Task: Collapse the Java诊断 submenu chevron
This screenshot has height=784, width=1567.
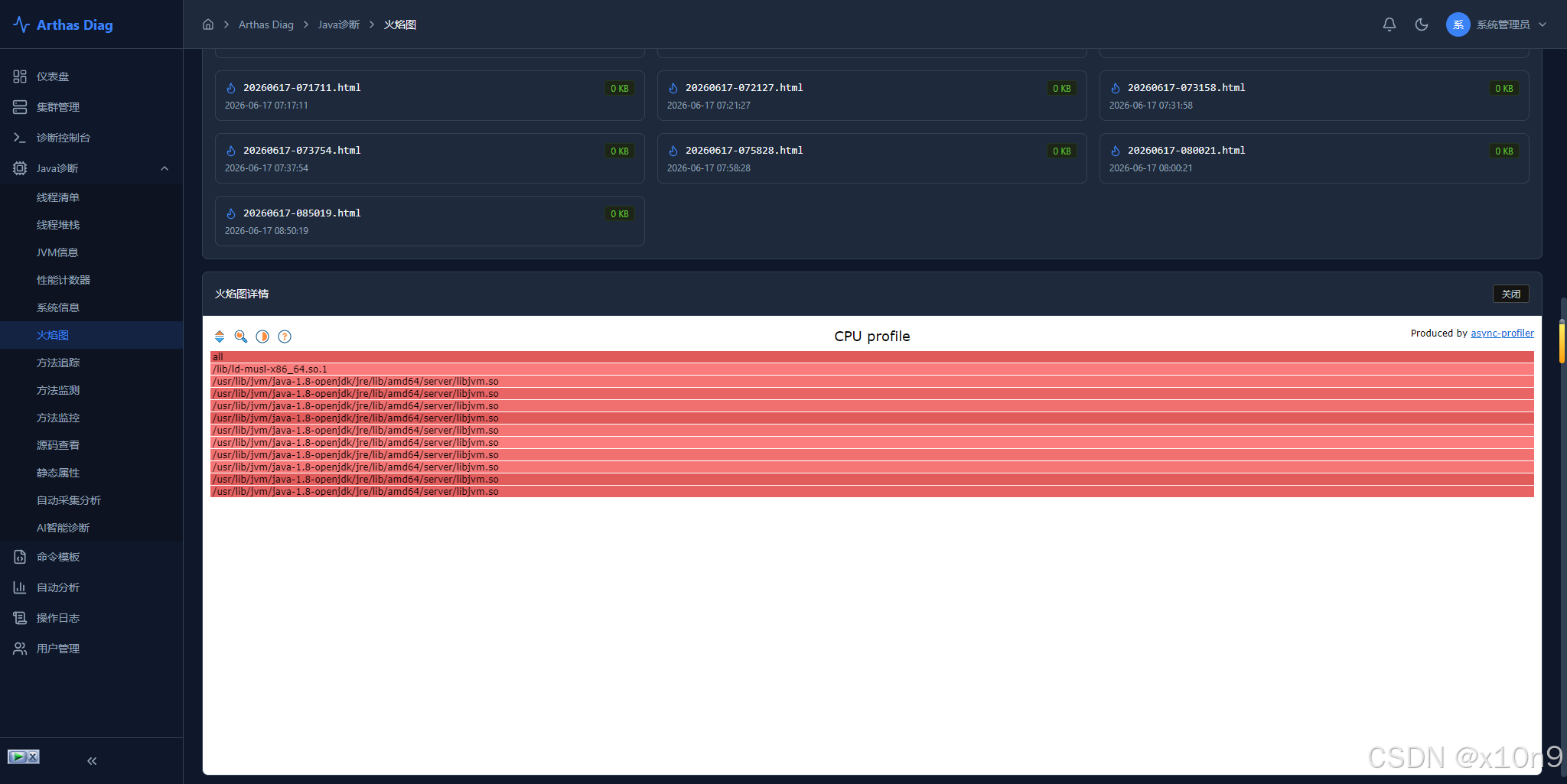Action: (165, 168)
